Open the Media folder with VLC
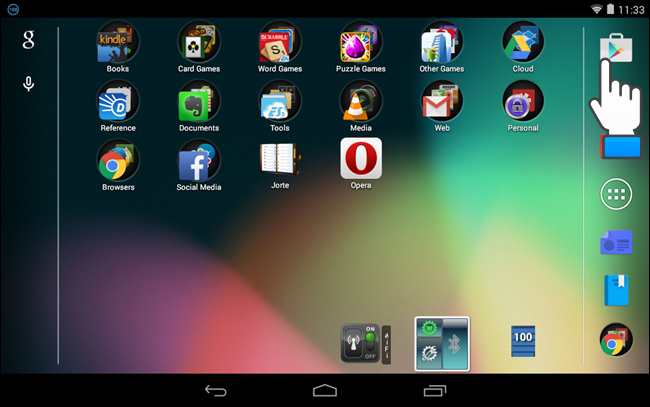 pos(361,101)
